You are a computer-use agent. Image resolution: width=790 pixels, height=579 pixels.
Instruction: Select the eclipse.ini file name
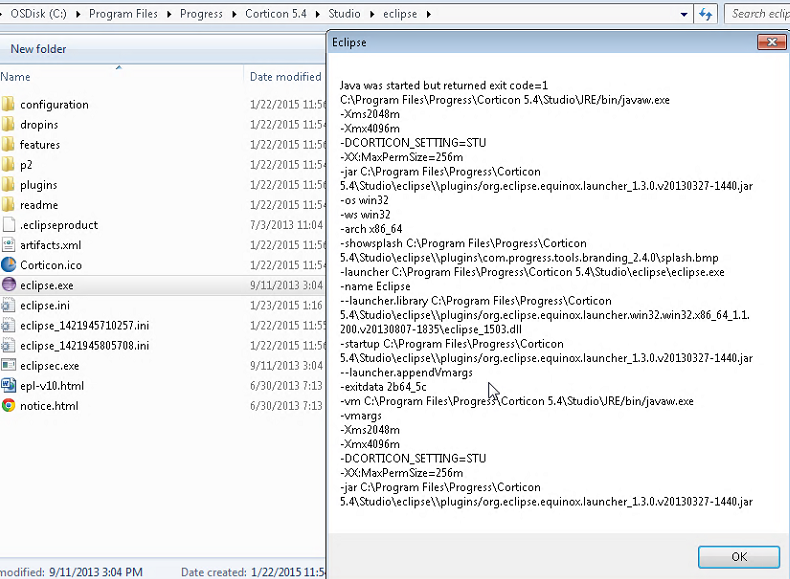pos(45,306)
